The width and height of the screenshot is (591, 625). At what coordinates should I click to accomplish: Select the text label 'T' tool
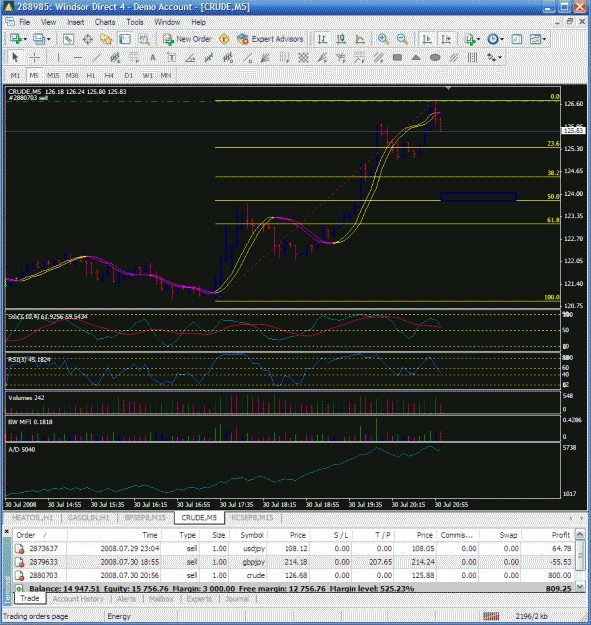click(172, 58)
